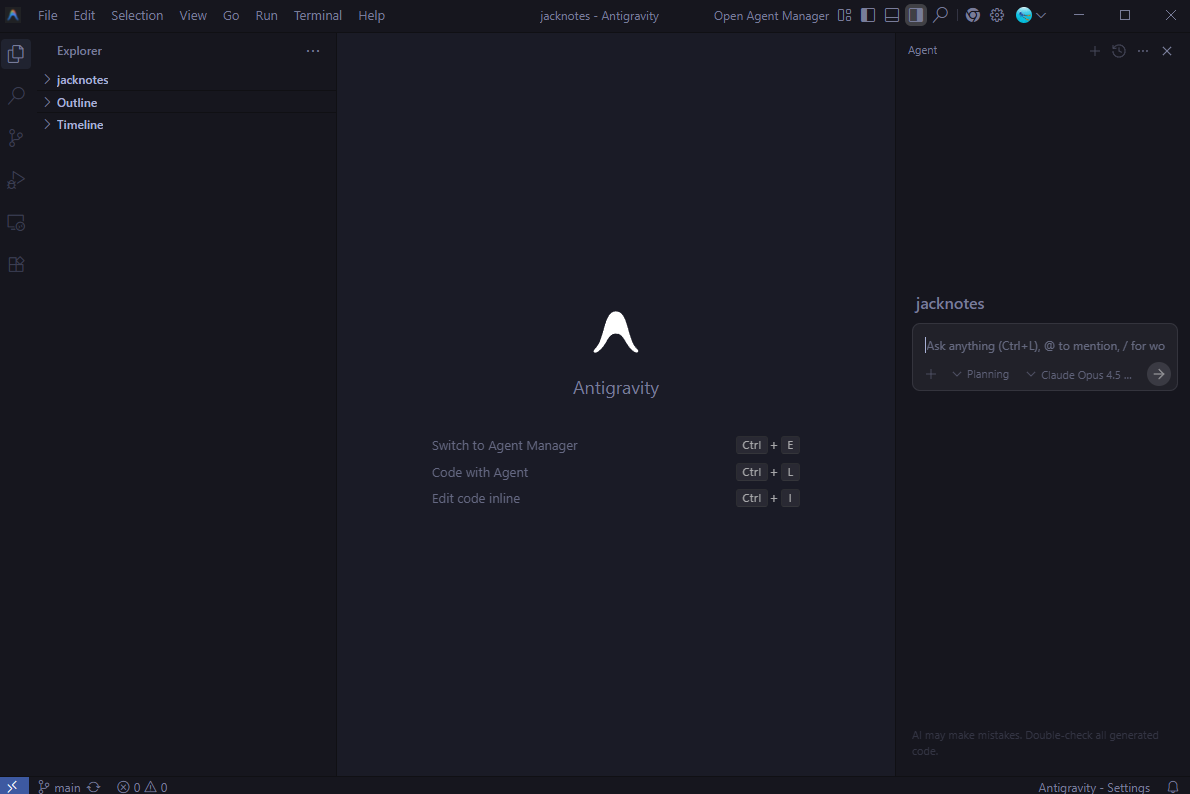
Task: Open the Claude Opus model dropdown
Action: 1079,375
